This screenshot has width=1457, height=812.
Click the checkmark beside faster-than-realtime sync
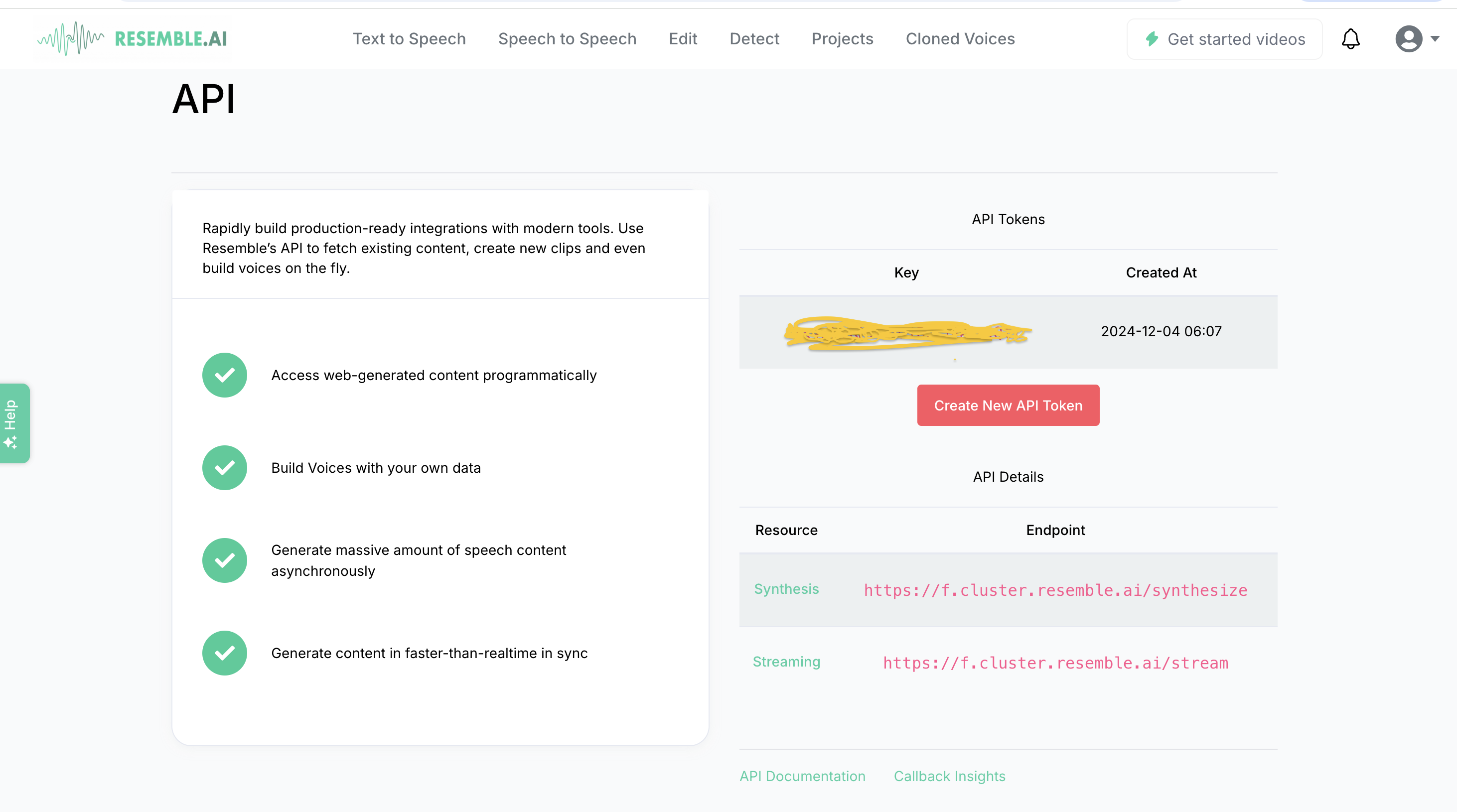click(225, 653)
